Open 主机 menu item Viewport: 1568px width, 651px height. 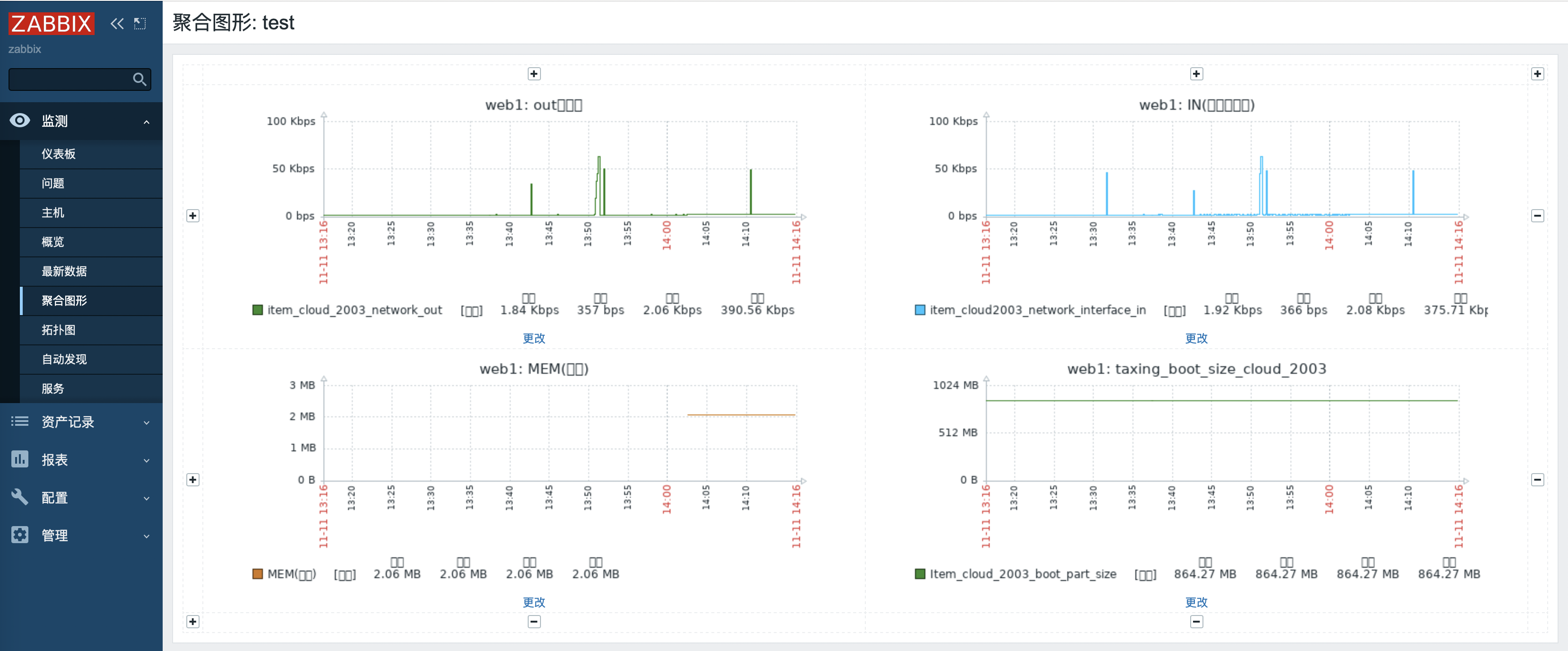pyautogui.click(x=91, y=212)
